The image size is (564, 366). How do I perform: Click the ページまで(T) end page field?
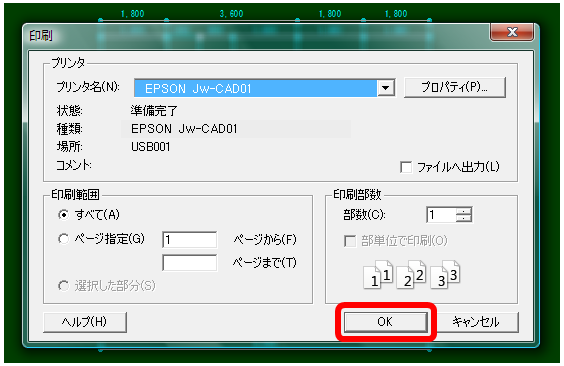tap(190, 263)
